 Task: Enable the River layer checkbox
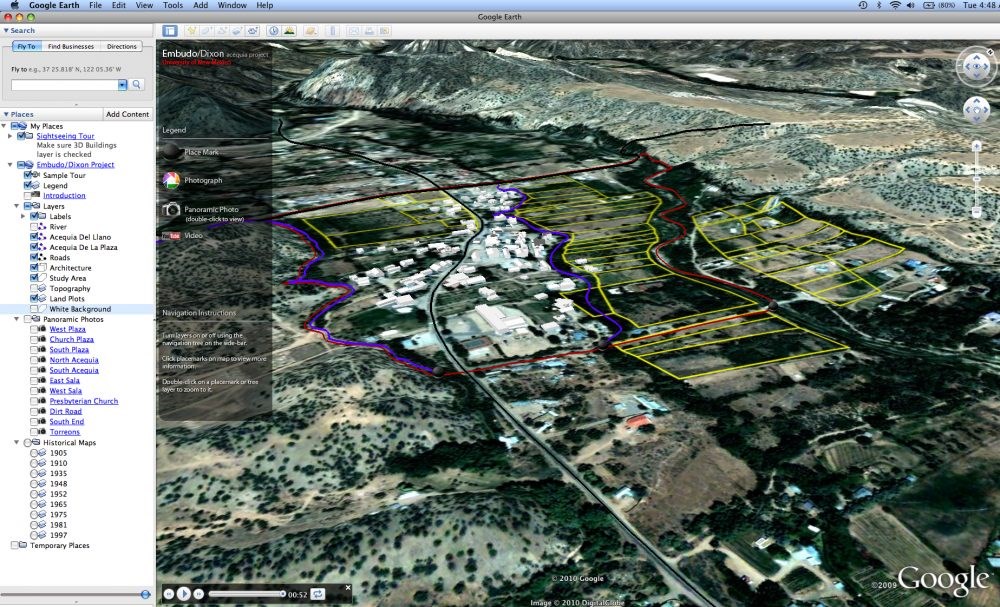click(34, 226)
